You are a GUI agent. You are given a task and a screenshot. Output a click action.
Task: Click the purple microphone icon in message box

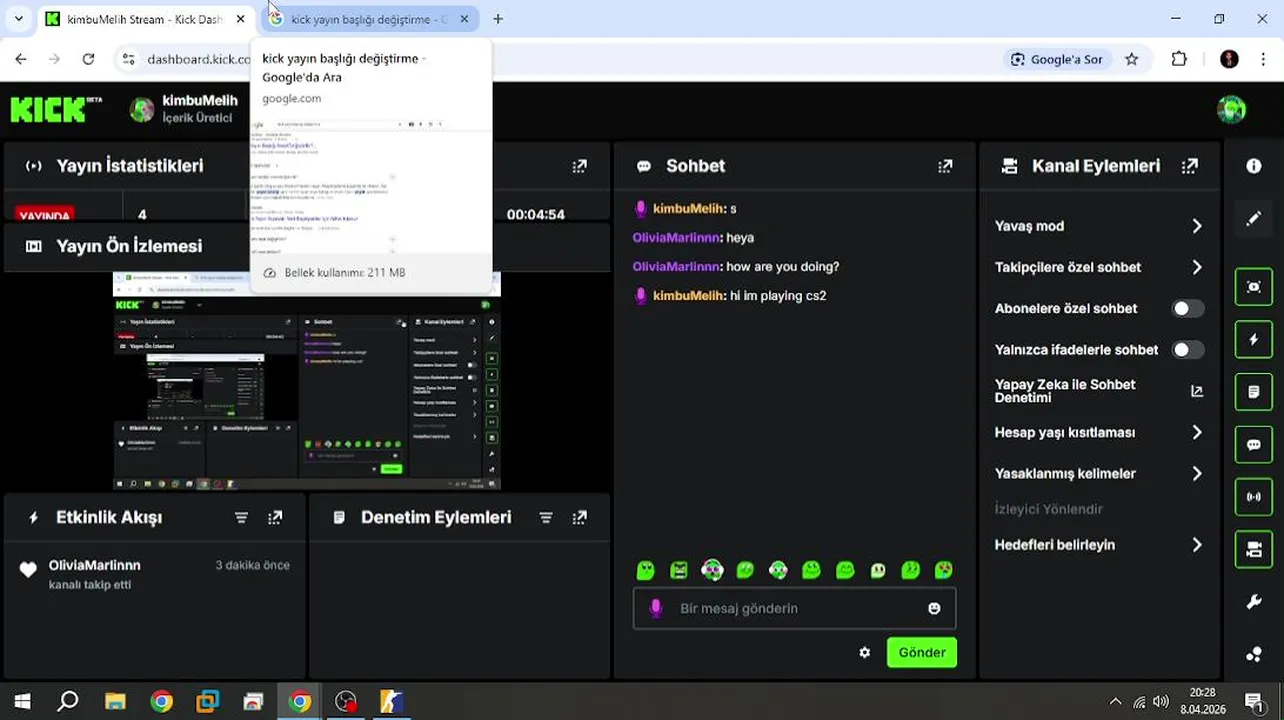click(656, 608)
